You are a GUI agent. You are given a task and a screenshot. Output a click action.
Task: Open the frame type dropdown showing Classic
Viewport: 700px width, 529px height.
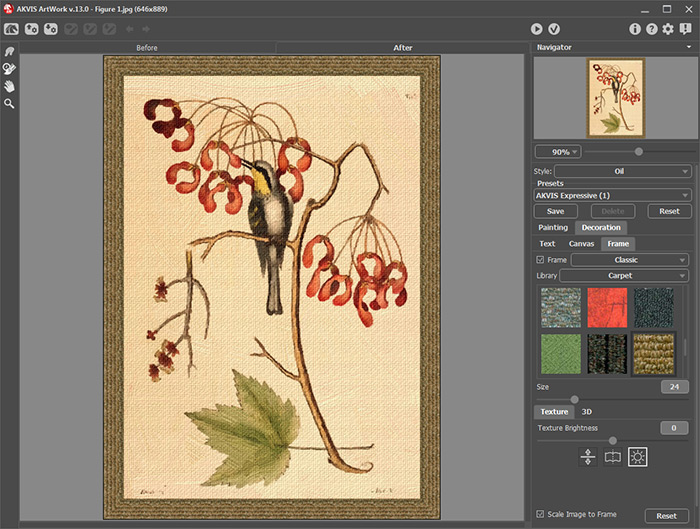click(x=631, y=260)
